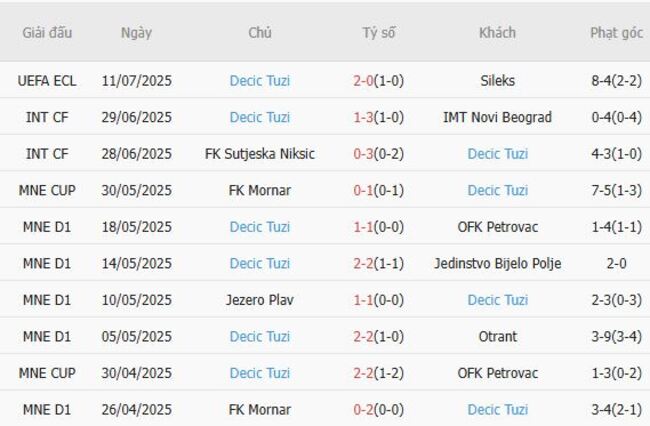Click OFK Petrovac in the 18/05/2025 row
Viewport: 650px width, 426px height.
coord(497,227)
